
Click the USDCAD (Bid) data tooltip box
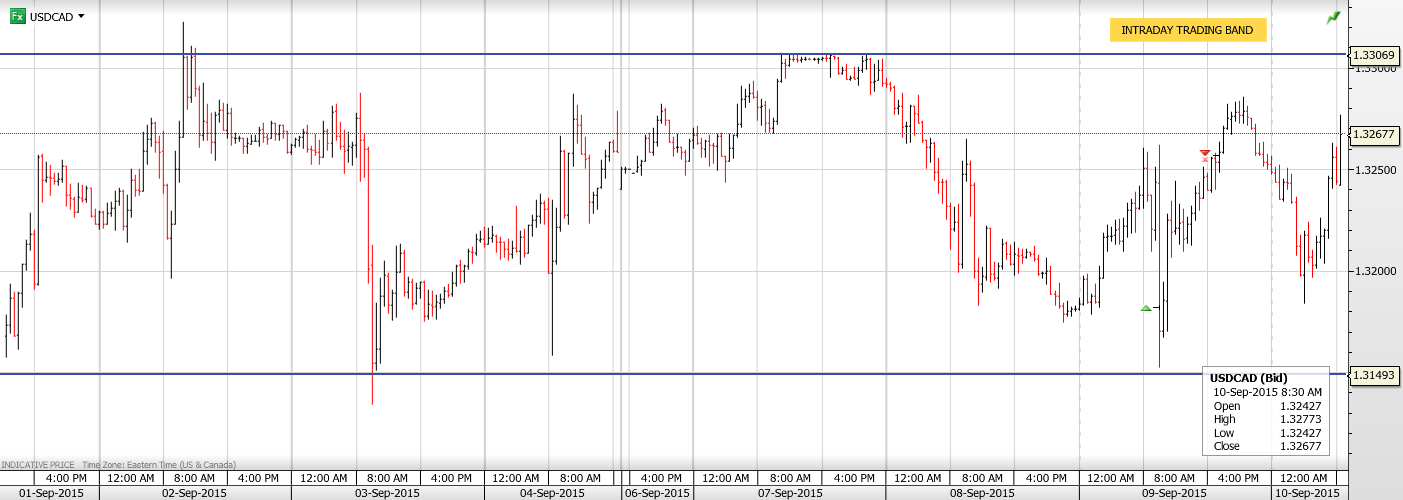1265,412
